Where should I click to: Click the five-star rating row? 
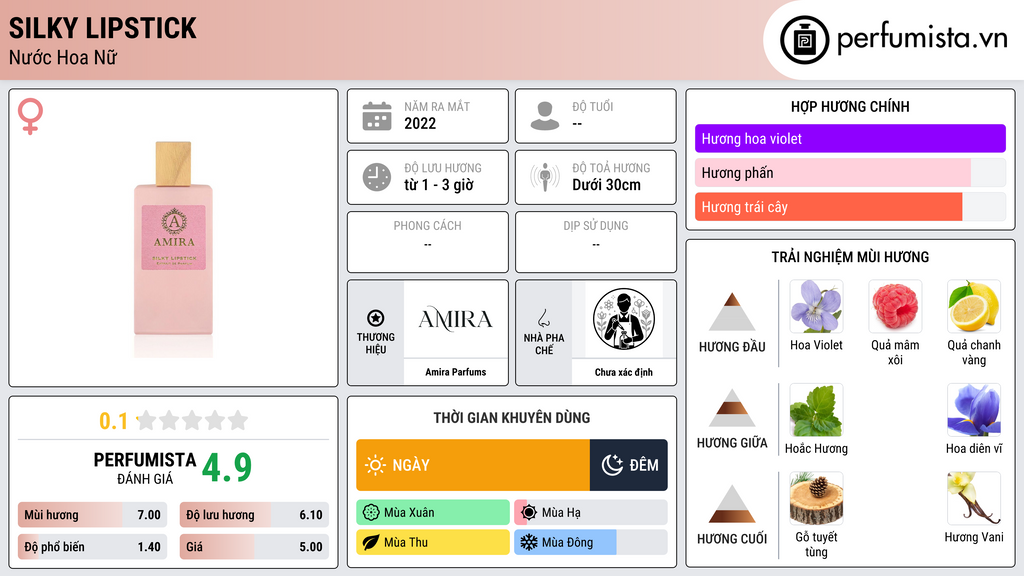(193, 420)
